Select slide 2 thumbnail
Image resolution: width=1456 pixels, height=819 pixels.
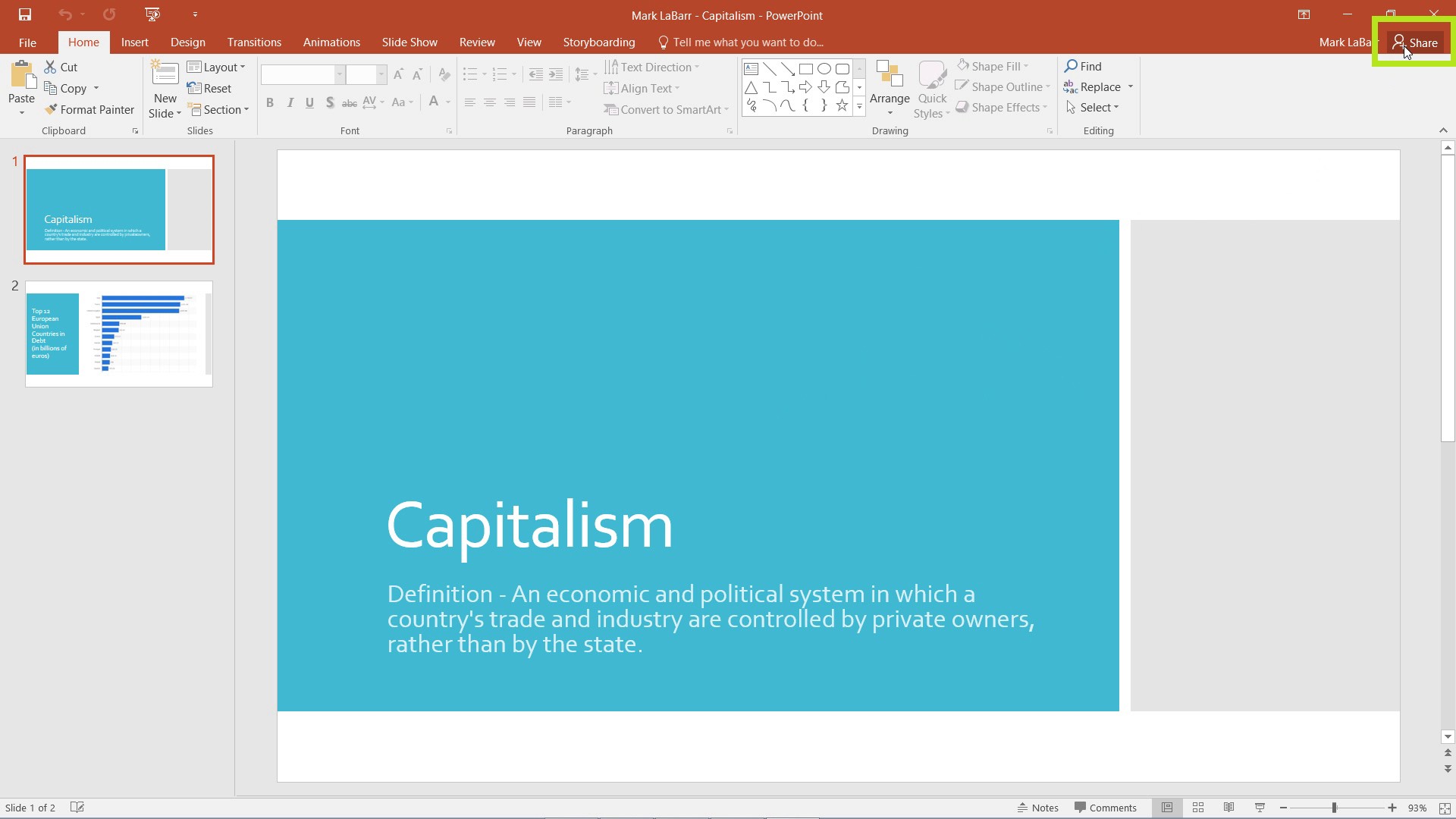119,334
